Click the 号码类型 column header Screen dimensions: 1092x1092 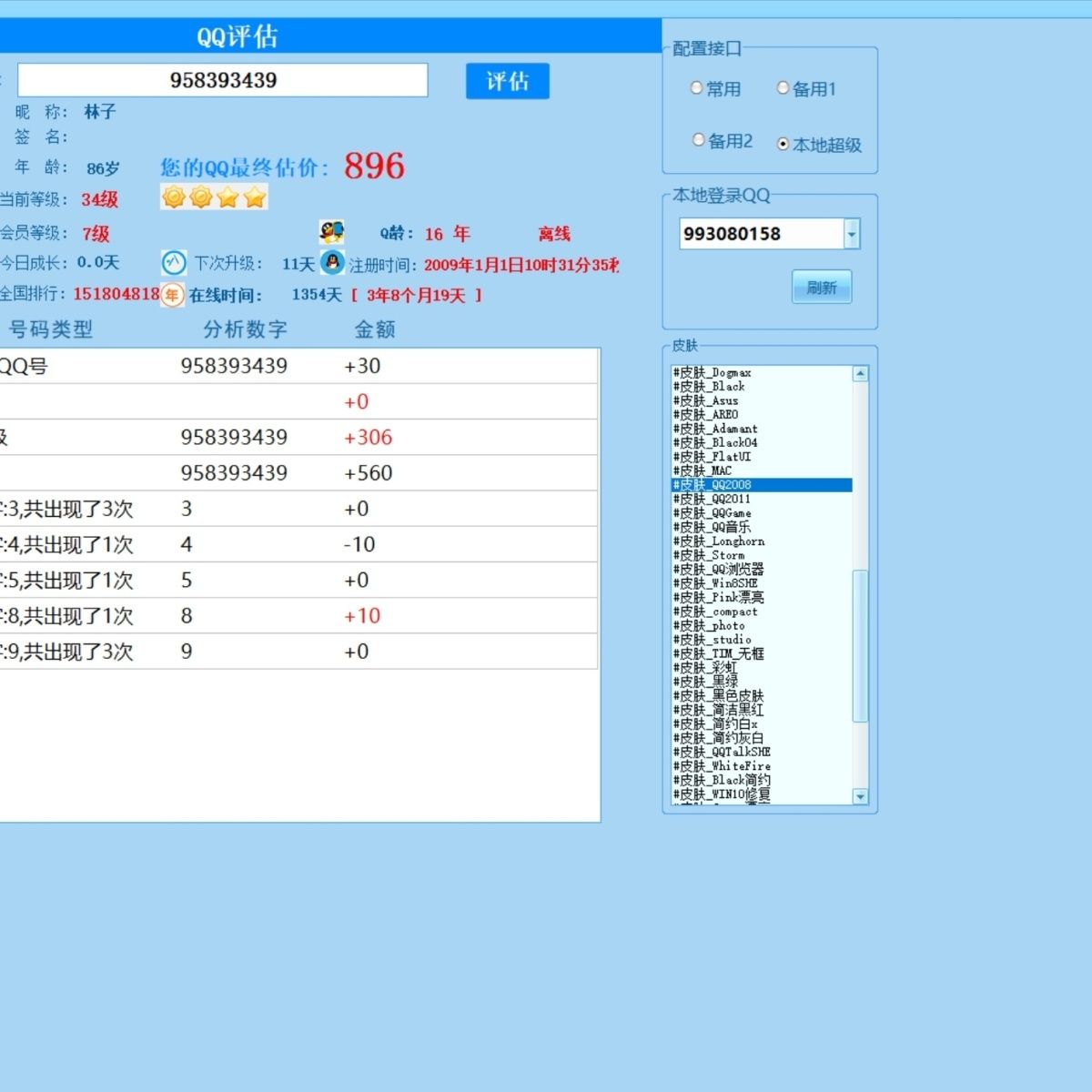(51, 329)
